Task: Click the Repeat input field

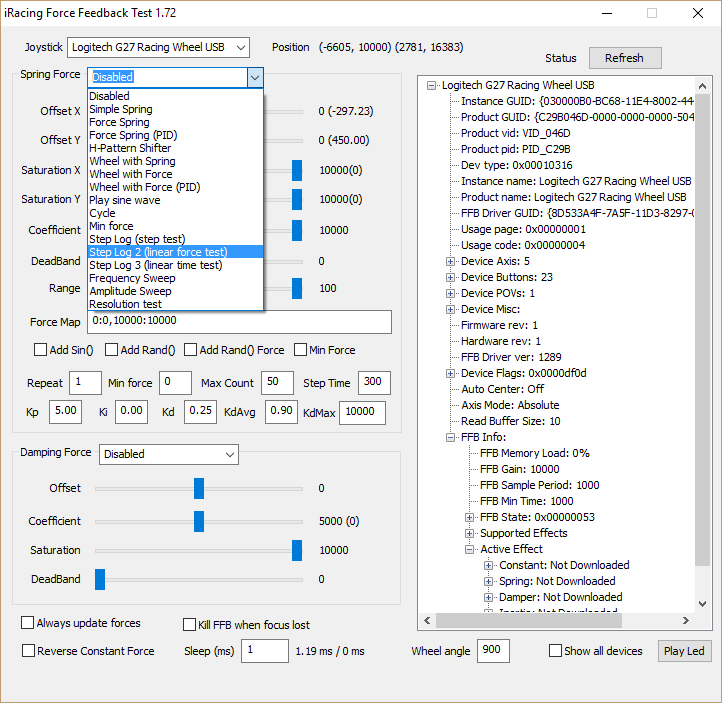Action: (x=85, y=383)
